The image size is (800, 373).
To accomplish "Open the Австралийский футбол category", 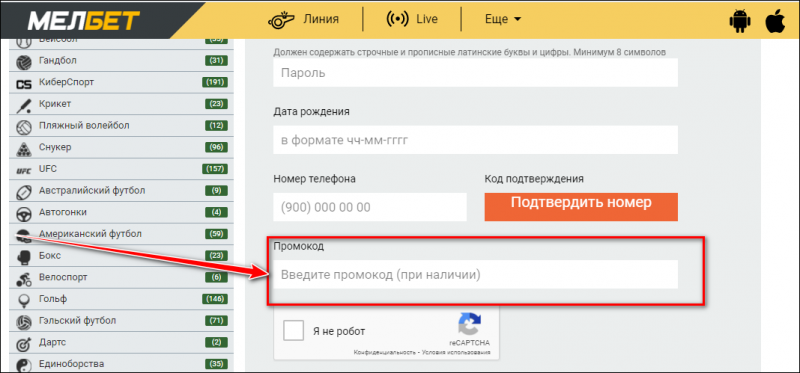I will coord(92,190).
